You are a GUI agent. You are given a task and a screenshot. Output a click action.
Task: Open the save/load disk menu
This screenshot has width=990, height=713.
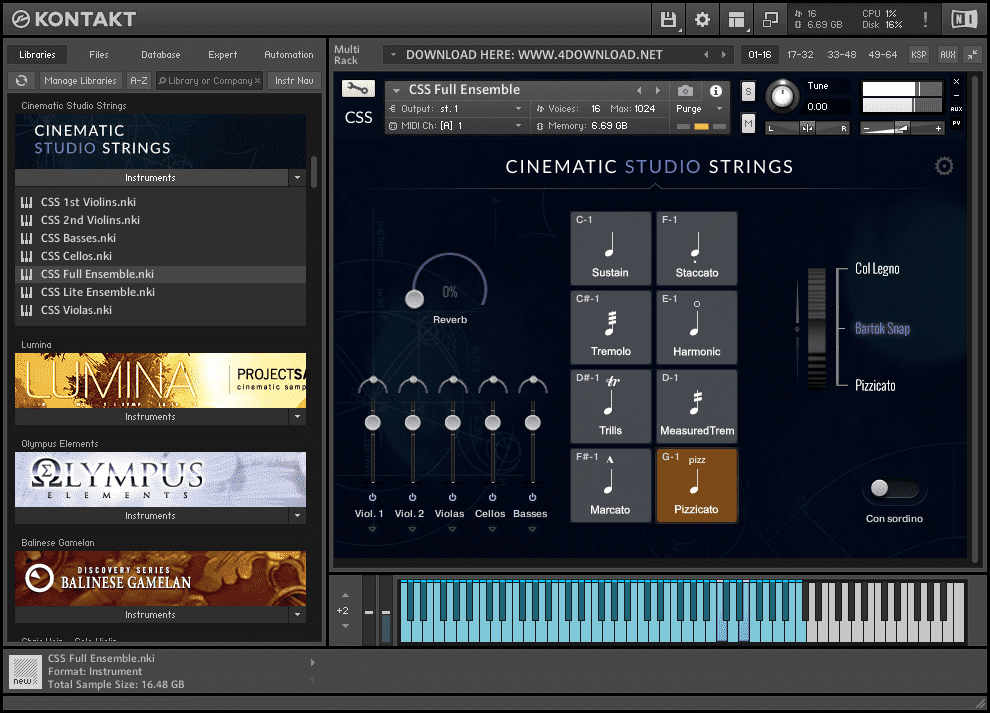coord(668,20)
